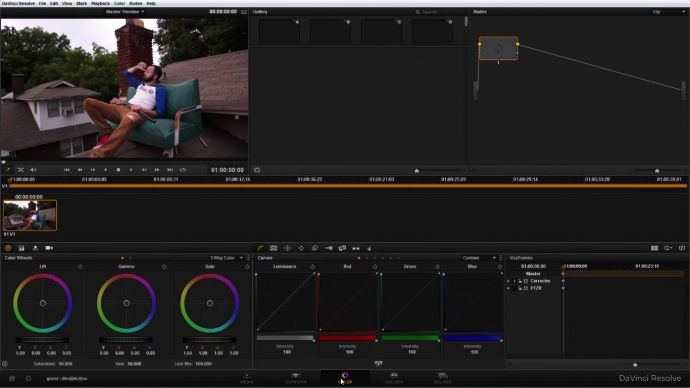Adjust the Red curve intensity bar
Image resolution: width=690 pixels, height=388 pixels.
[348, 338]
